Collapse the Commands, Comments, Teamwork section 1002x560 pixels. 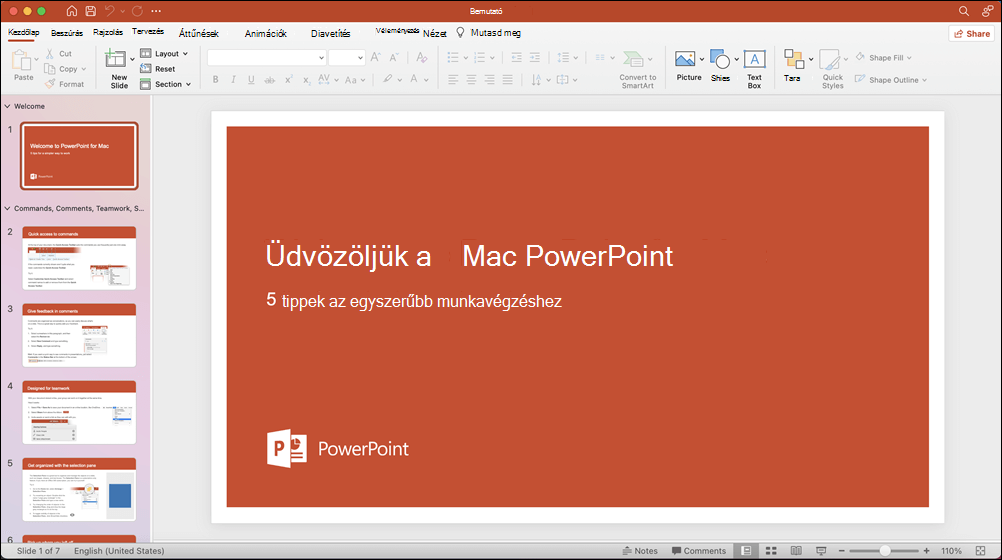click(x=7, y=208)
